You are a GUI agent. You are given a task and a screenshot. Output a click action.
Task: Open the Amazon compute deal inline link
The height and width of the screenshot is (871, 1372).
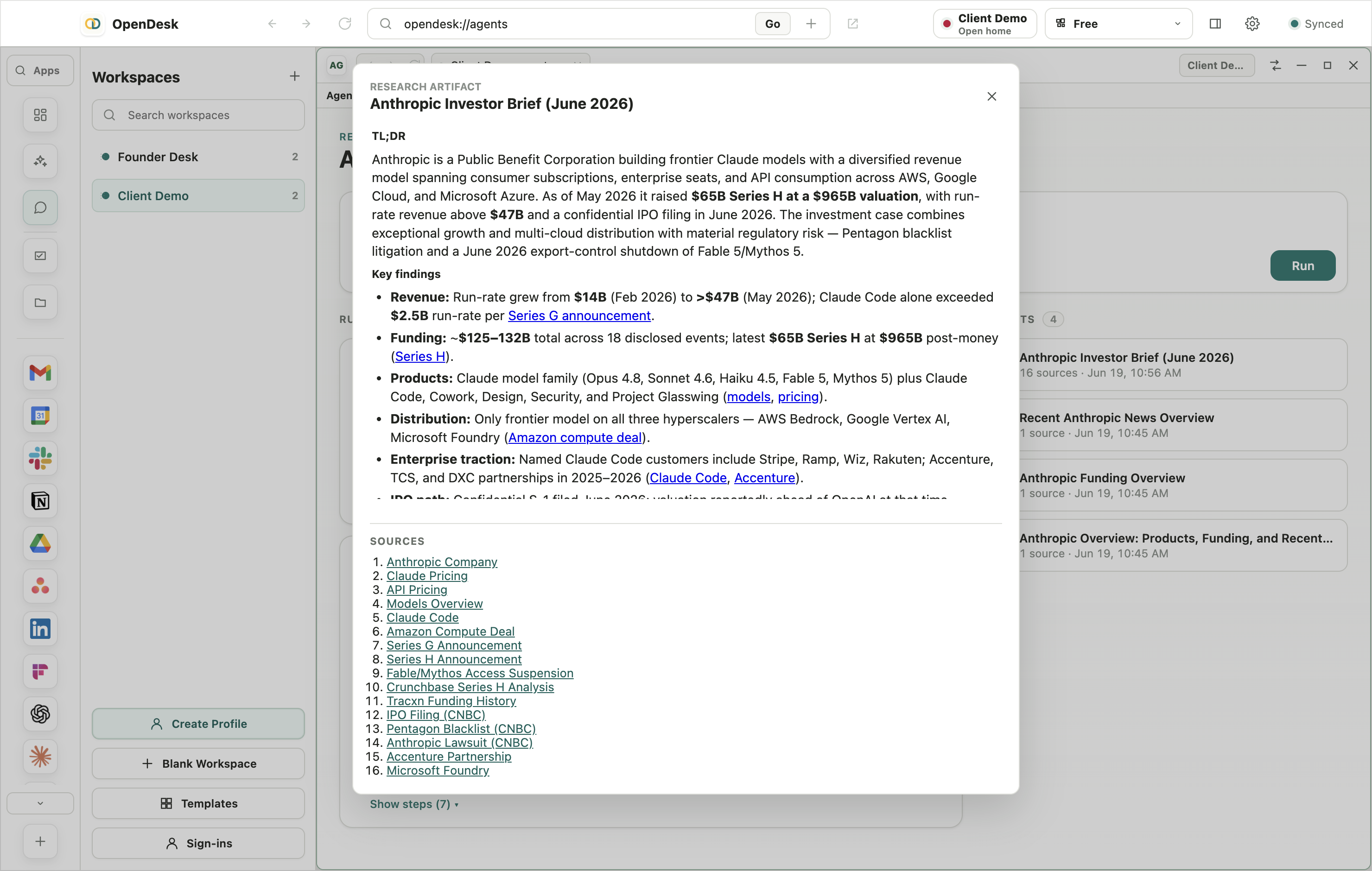(575, 437)
